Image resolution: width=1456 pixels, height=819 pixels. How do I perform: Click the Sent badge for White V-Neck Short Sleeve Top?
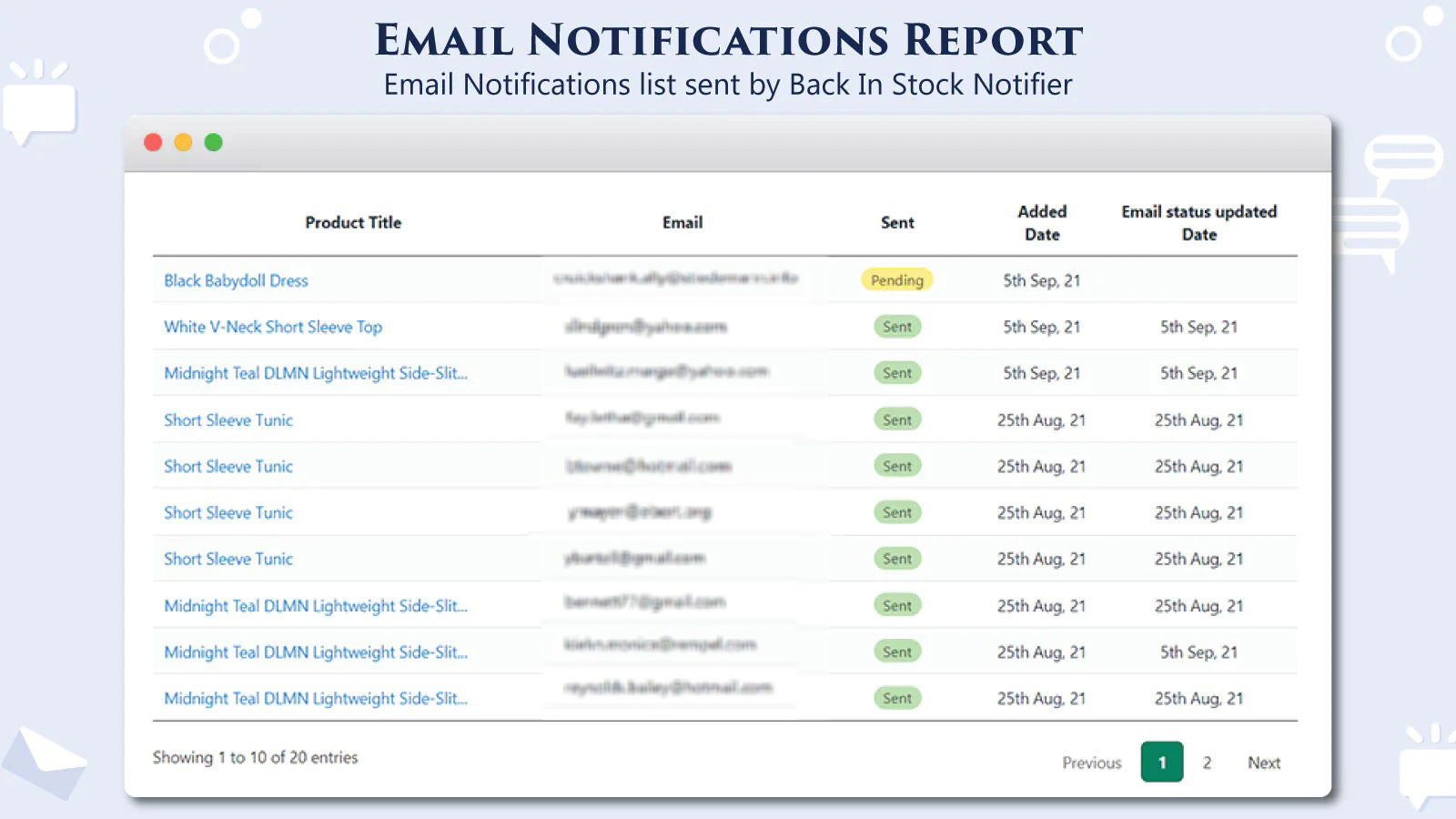(x=896, y=327)
